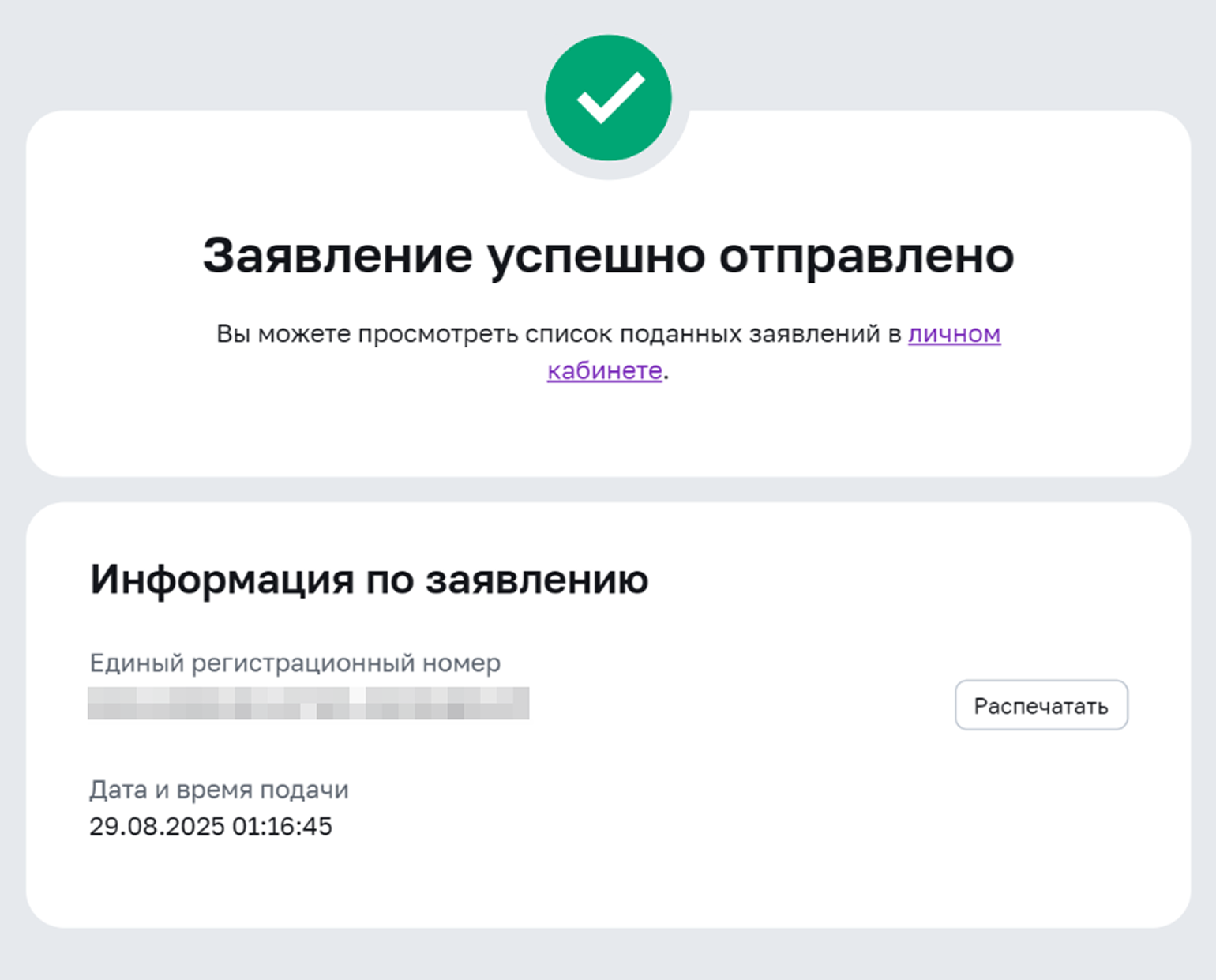Select the Дата и время подачи label
The width and height of the screenshot is (1216, 980).
click(220, 789)
